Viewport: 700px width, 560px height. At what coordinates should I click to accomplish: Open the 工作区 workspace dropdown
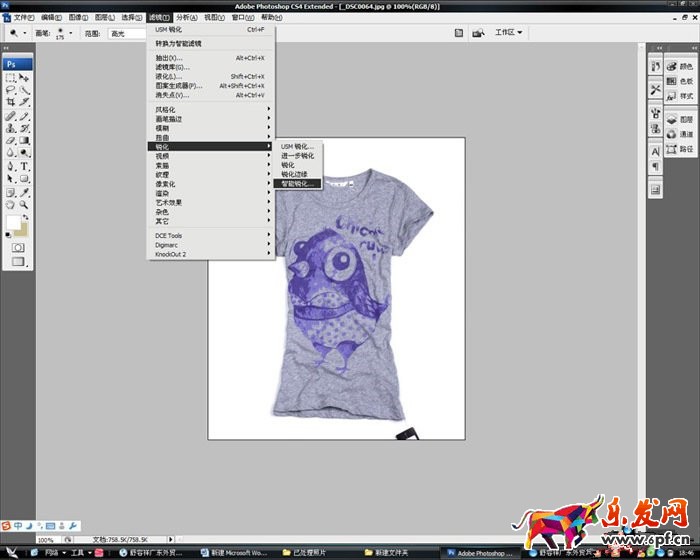(509, 32)
